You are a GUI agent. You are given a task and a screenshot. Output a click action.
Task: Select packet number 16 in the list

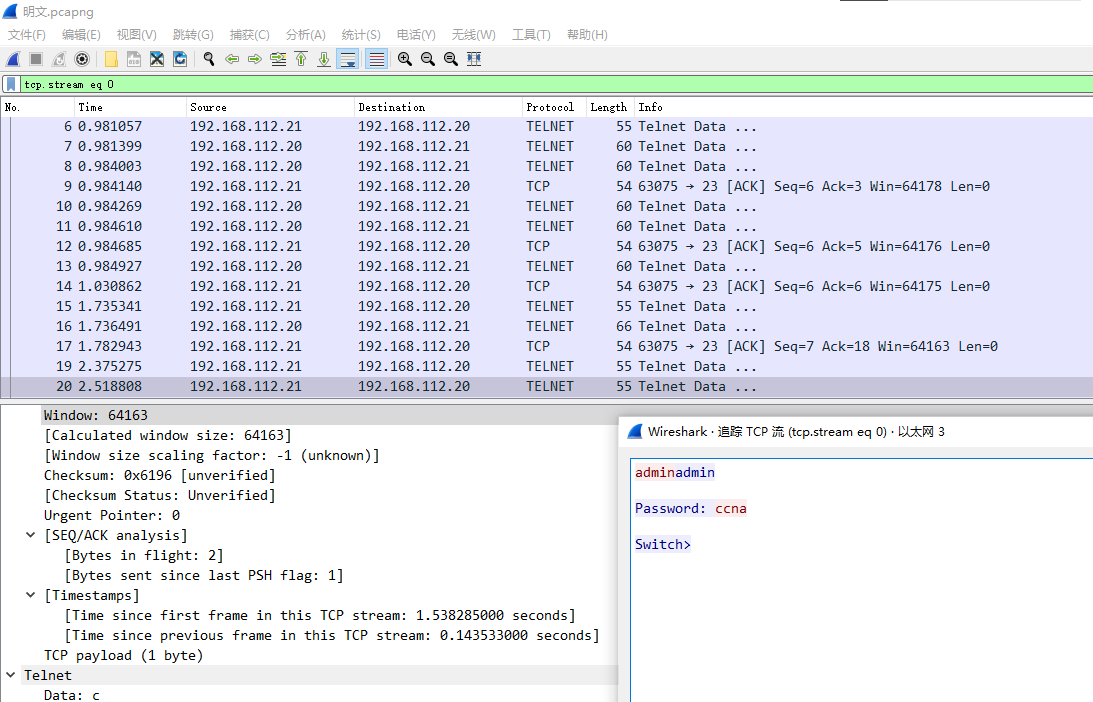click(300, 326)
